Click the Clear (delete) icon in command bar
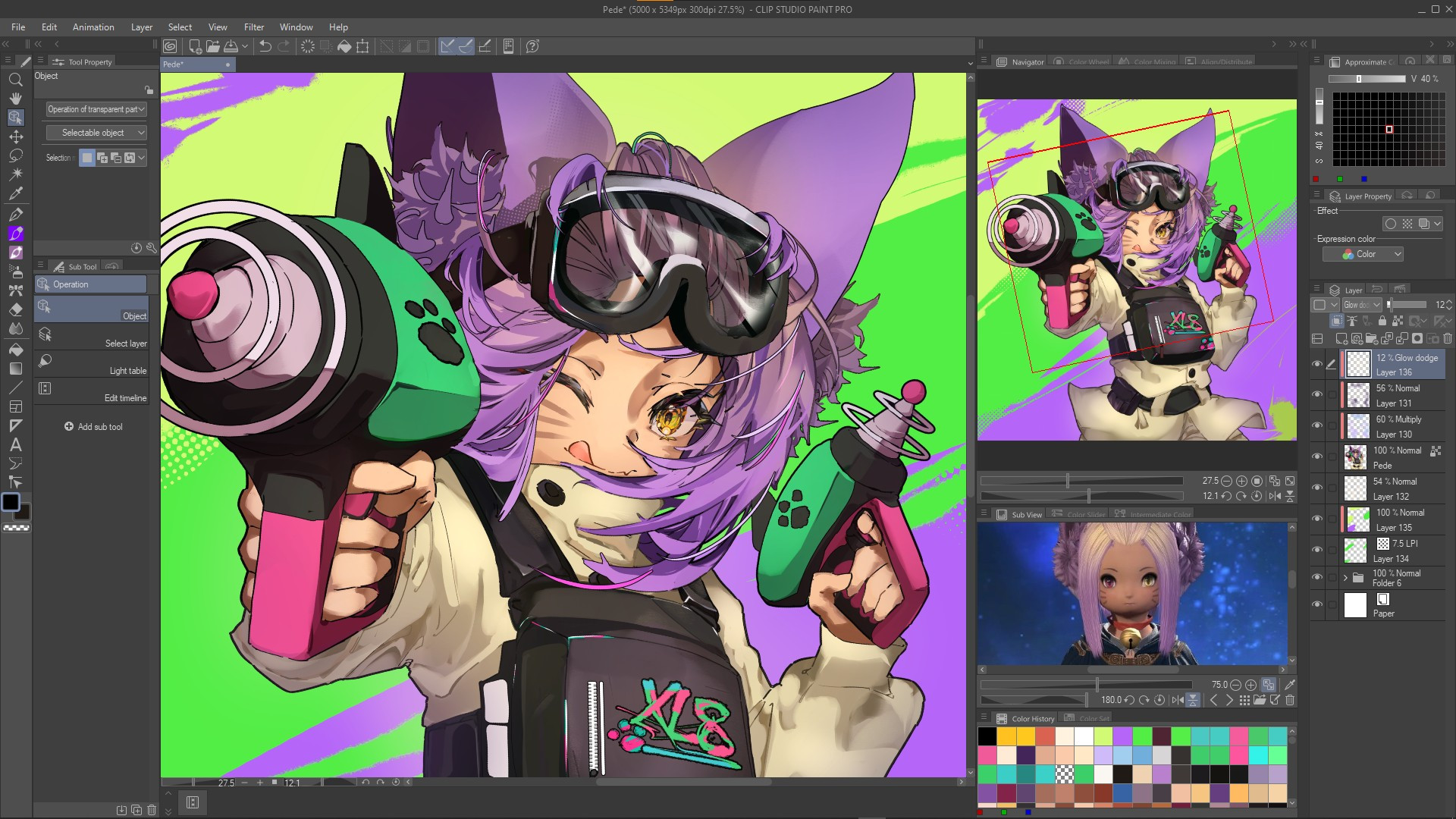This screenshot has height=819, width=1456. [x=307, y=46]
